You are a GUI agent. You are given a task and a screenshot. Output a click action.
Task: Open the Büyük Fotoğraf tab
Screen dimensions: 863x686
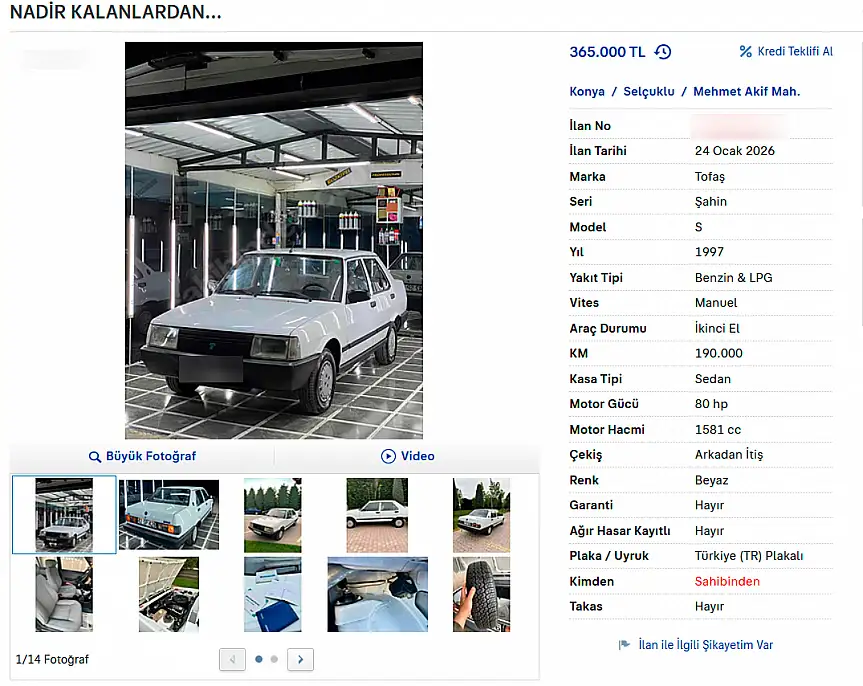pyautogui.click(x=150, y=456)
